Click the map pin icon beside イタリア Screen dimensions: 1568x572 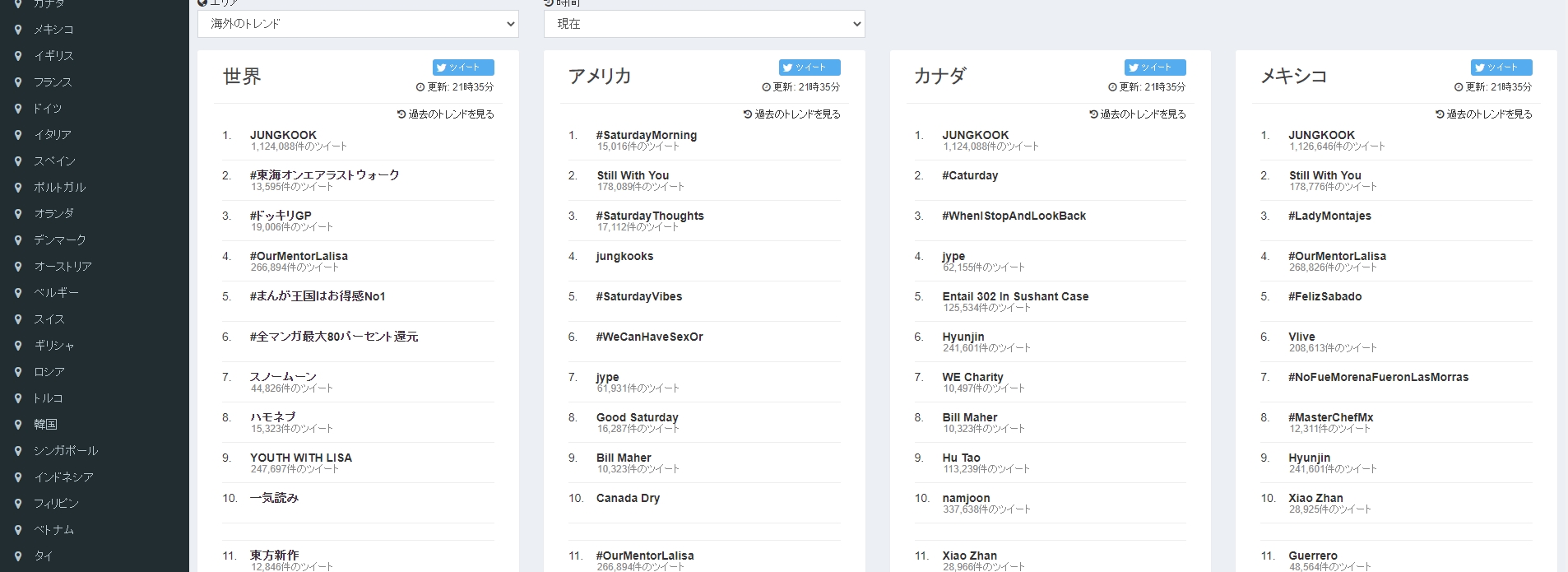click(x=18, y=135)
